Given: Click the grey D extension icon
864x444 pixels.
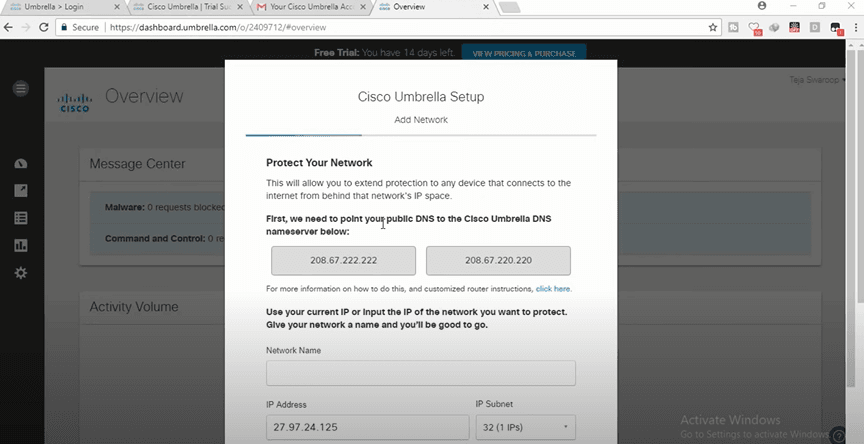Looking at the screenshot, I should 815,27.
